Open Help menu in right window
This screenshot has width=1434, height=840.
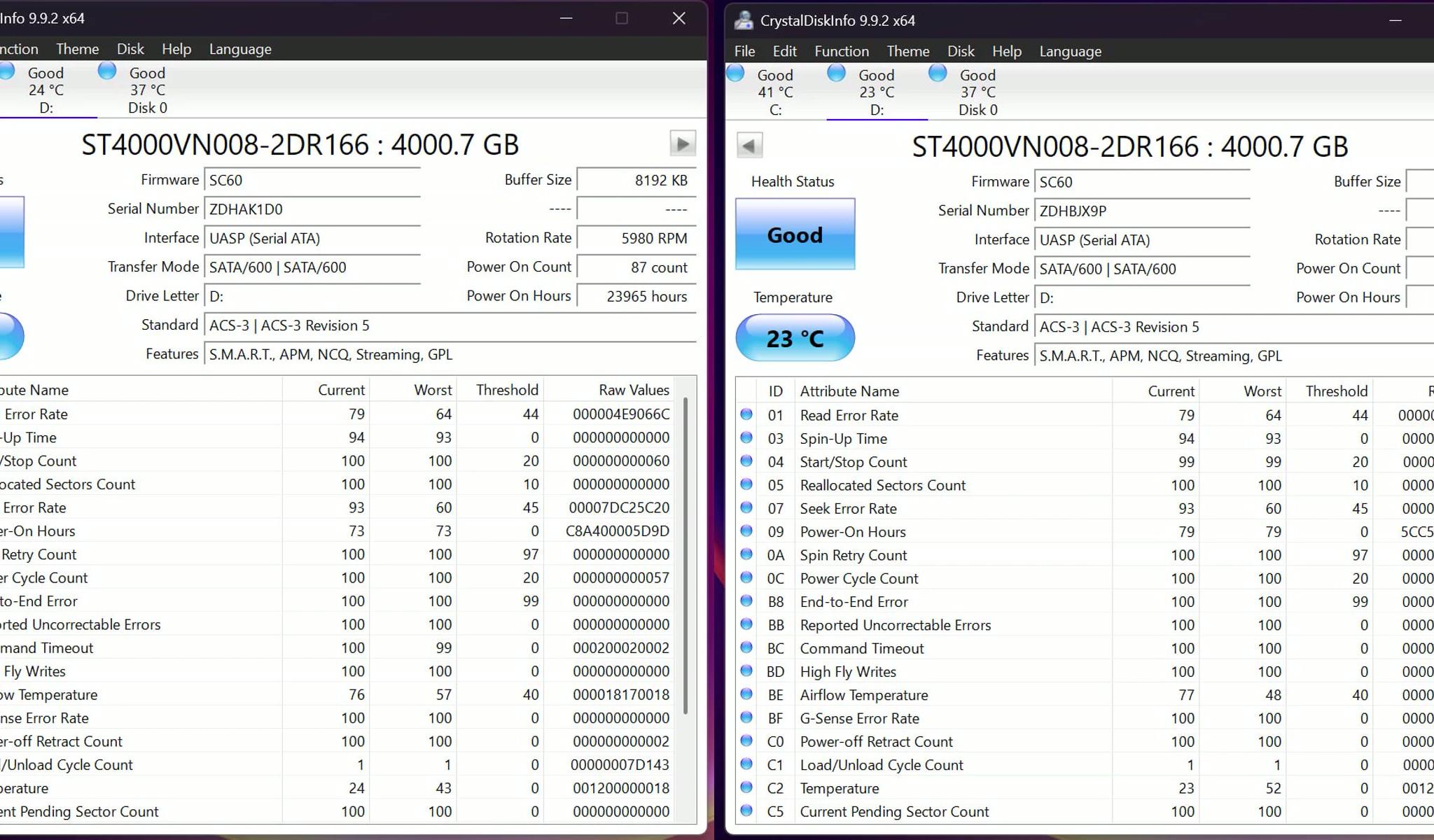(1007, 51)
